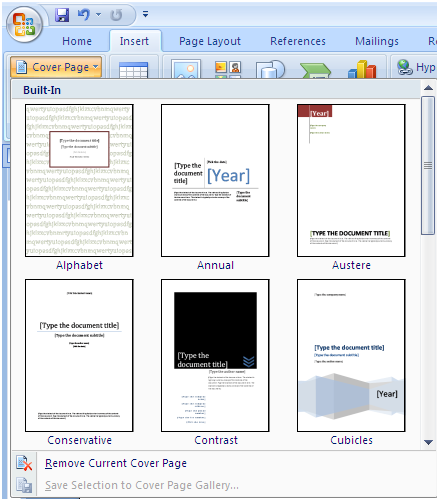Click the Shapes icon
Viewport: 439px width, 501px height.
[270, 69]
